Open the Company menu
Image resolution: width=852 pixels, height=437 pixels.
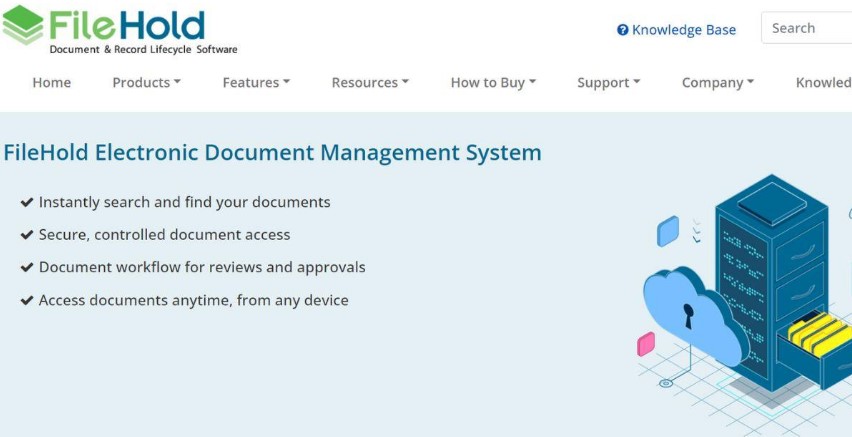coord(717,83)
